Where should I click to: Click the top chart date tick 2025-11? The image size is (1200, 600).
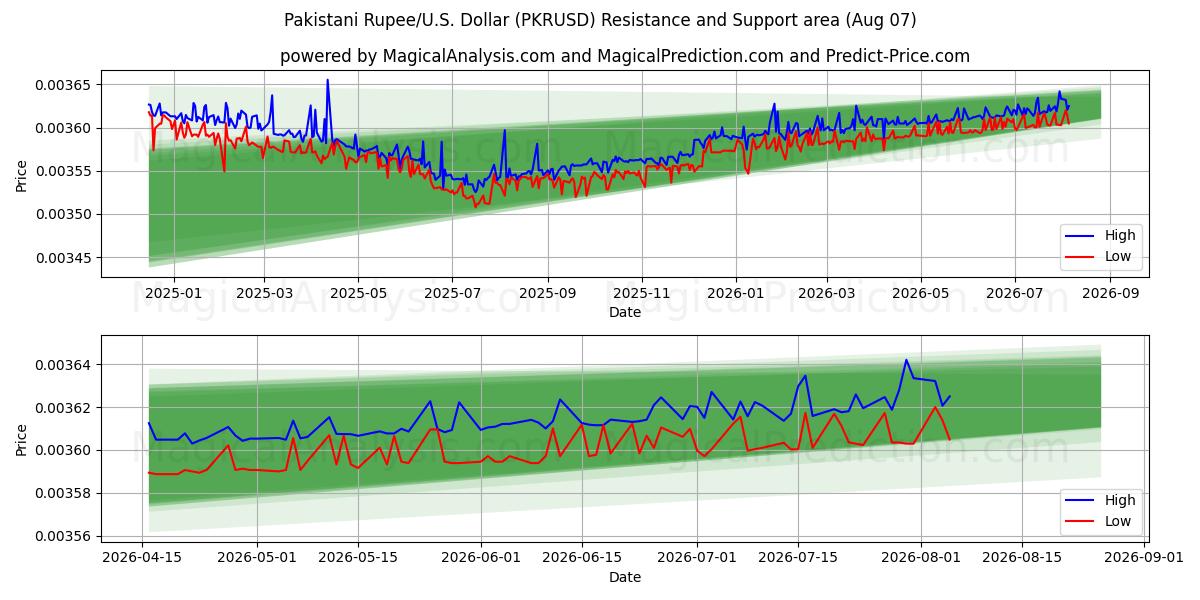pos(641,293)
